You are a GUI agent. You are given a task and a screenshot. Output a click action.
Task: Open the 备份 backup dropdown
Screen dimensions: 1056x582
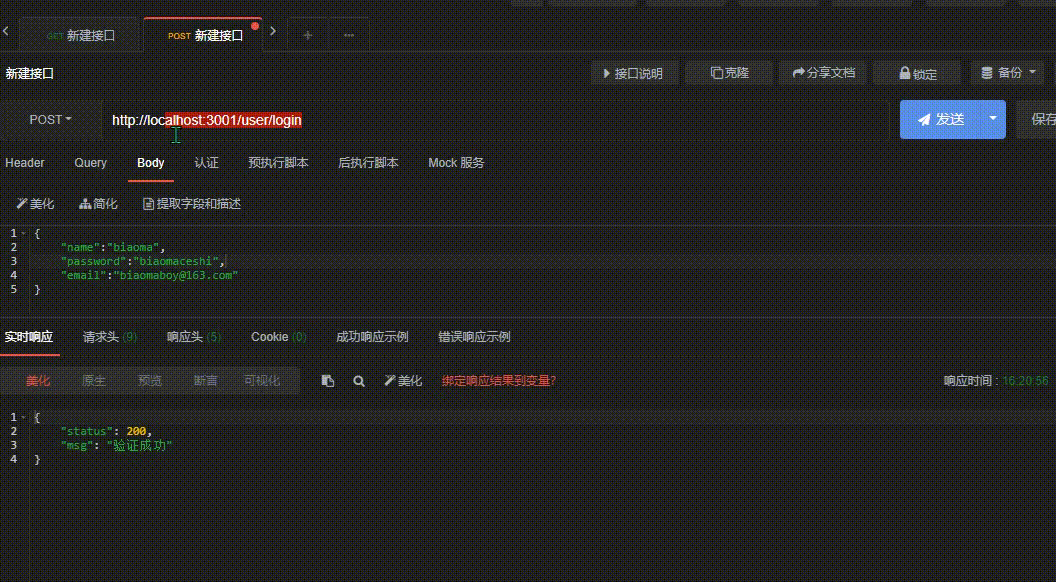click(1008, 73)
